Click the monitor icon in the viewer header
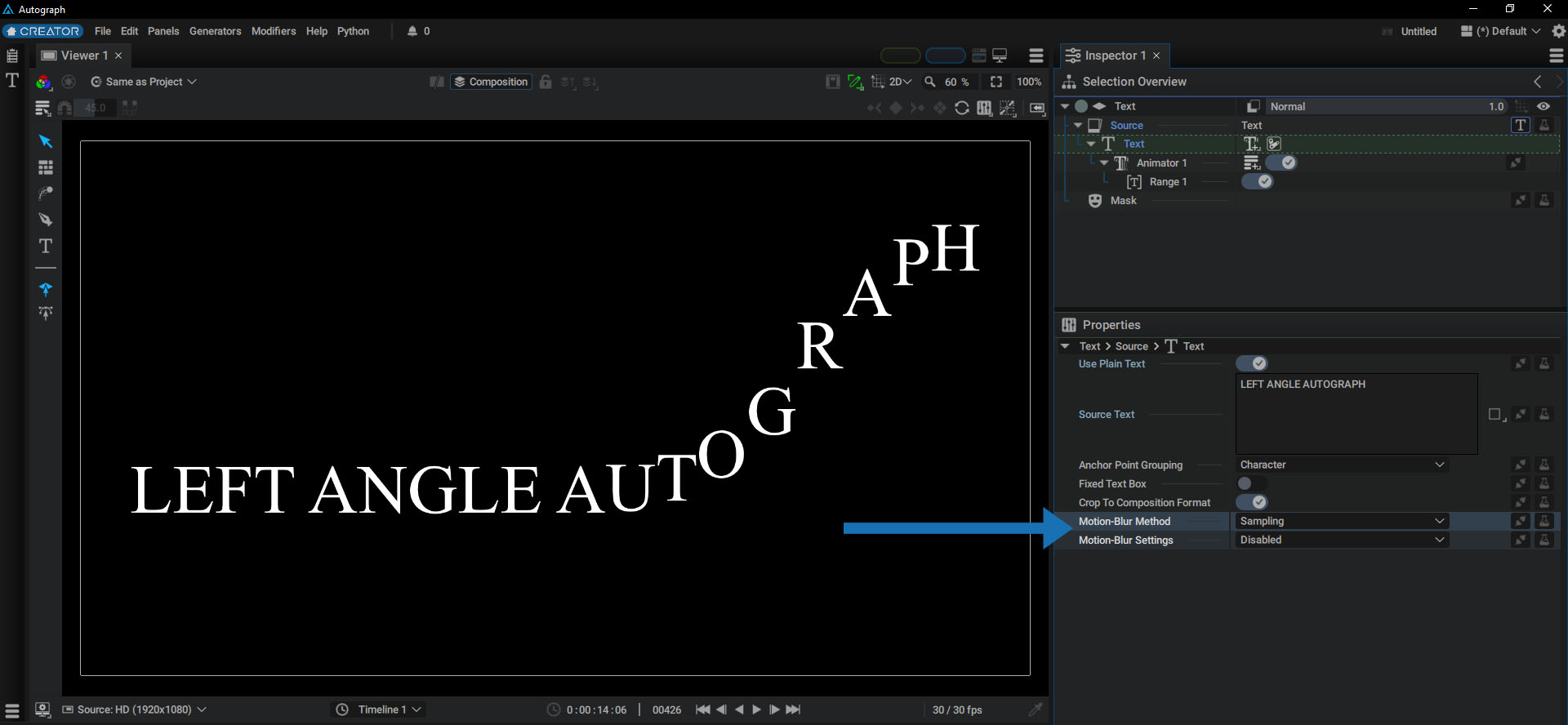This screenshot has height=725, width=1568. point(1000,56)
